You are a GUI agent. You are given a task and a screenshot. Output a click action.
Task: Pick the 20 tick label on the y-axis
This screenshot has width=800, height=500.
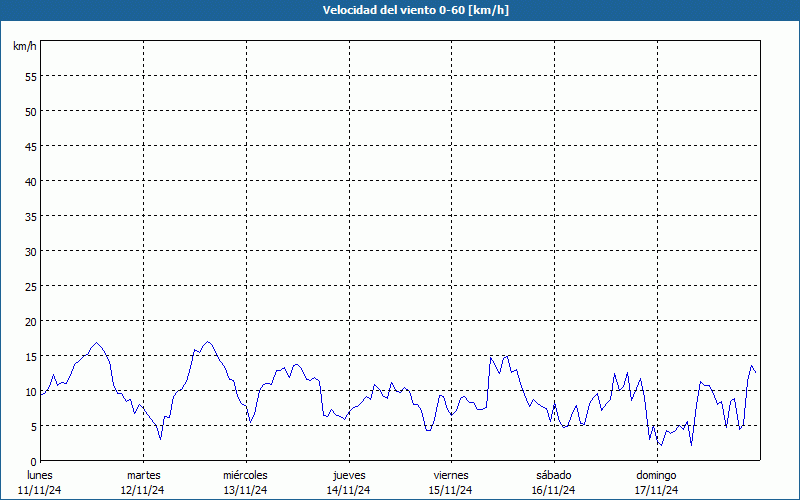30,321
